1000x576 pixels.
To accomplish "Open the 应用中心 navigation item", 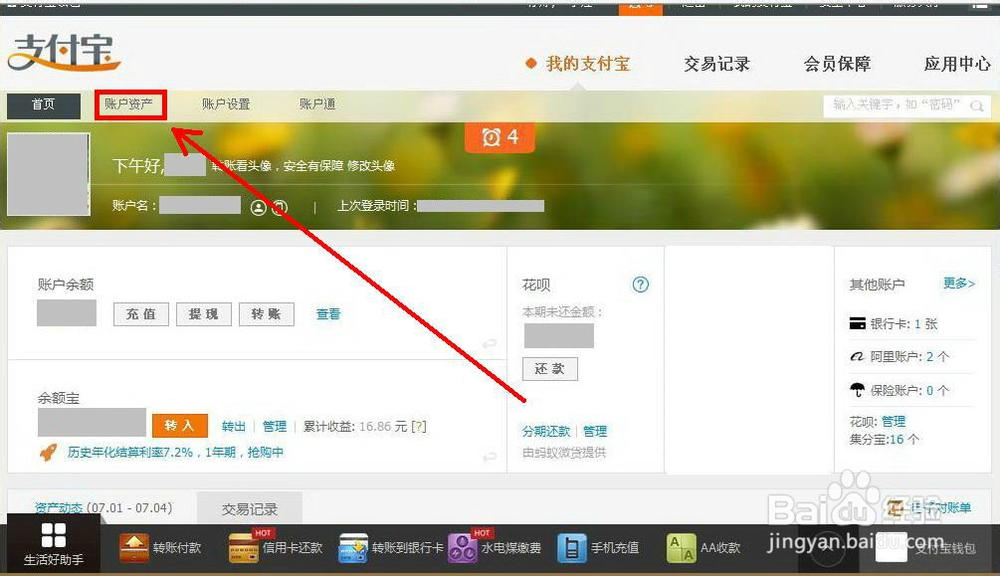I will point(957,64).
